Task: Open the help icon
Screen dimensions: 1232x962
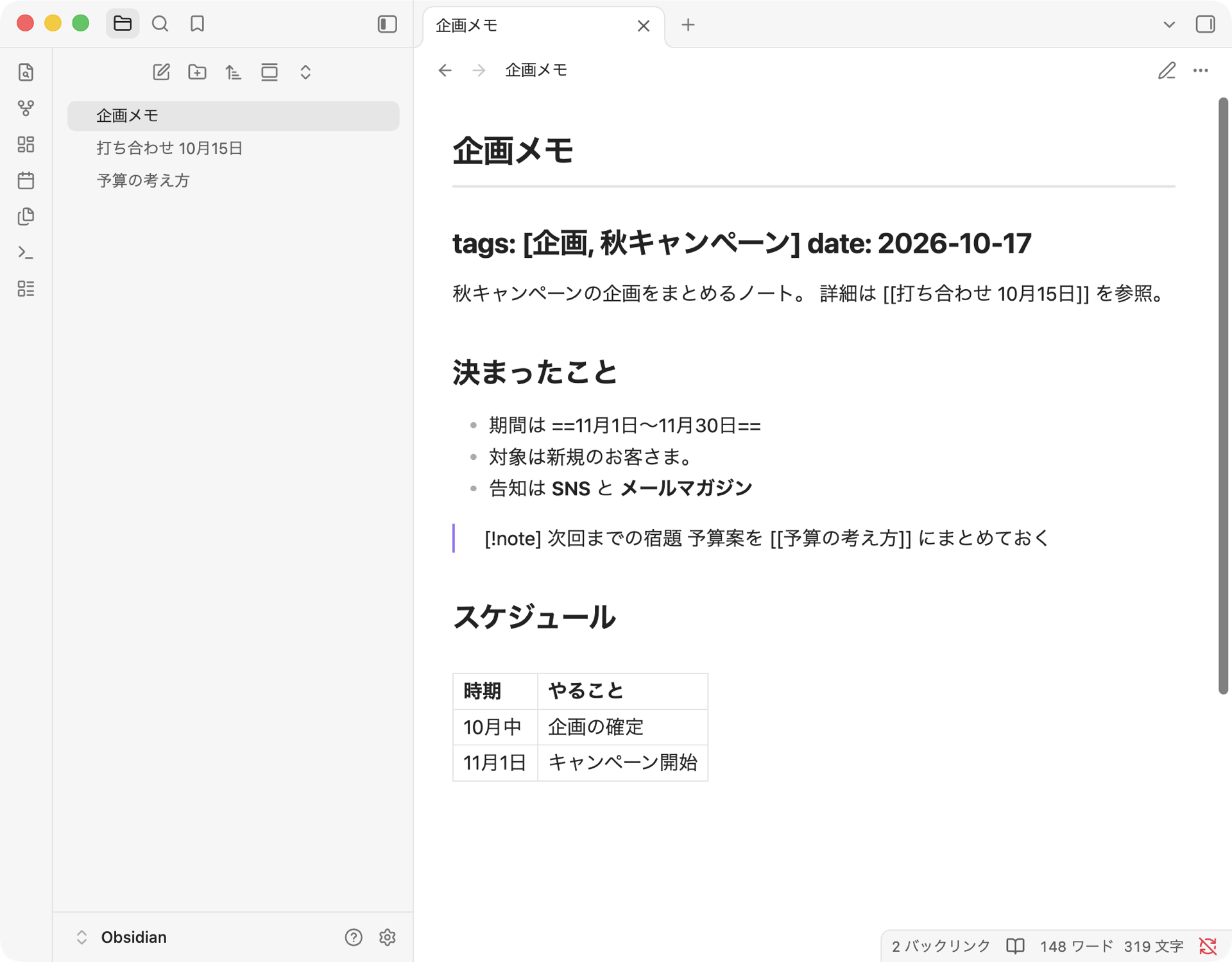Action: (354, 937)
